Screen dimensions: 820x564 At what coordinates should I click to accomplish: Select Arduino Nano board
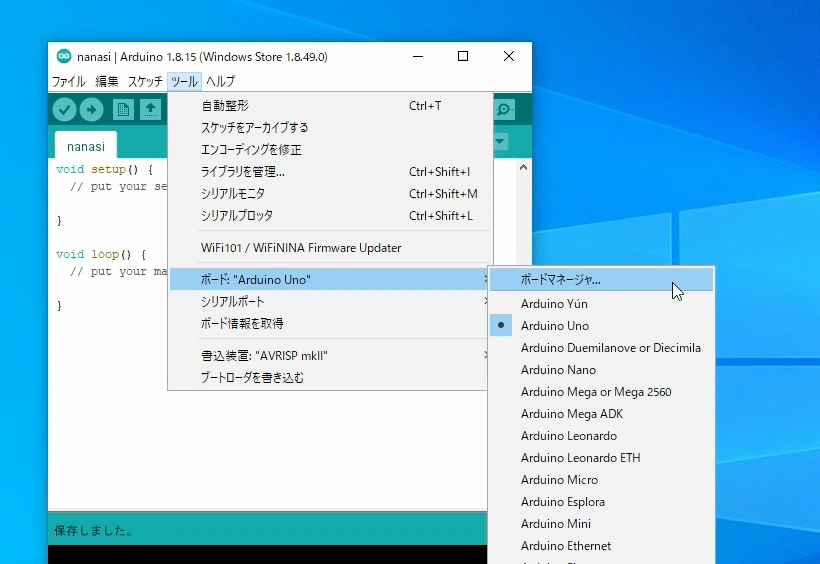click(x=601, y=370)
